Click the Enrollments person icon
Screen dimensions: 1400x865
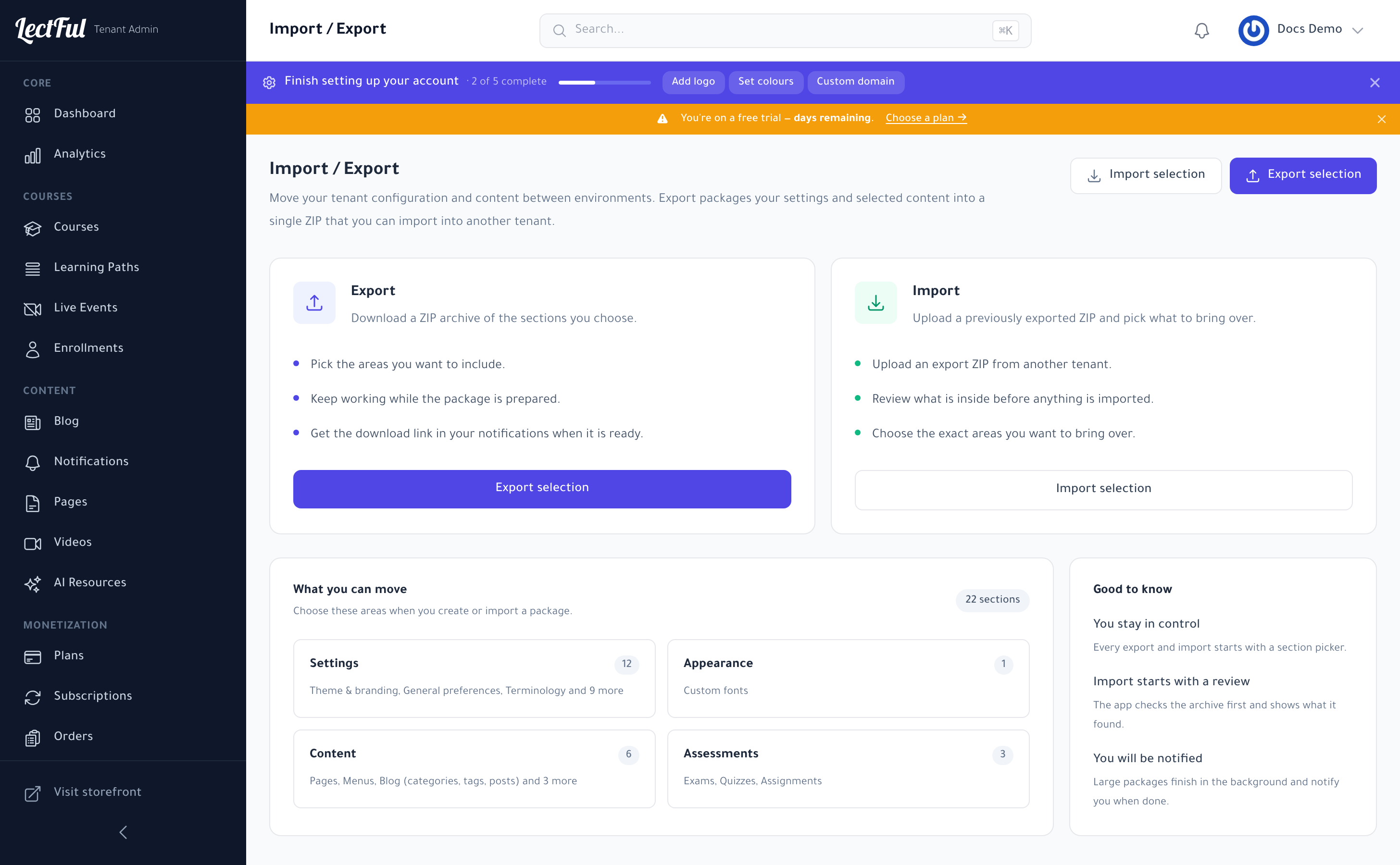click(33, 349)
